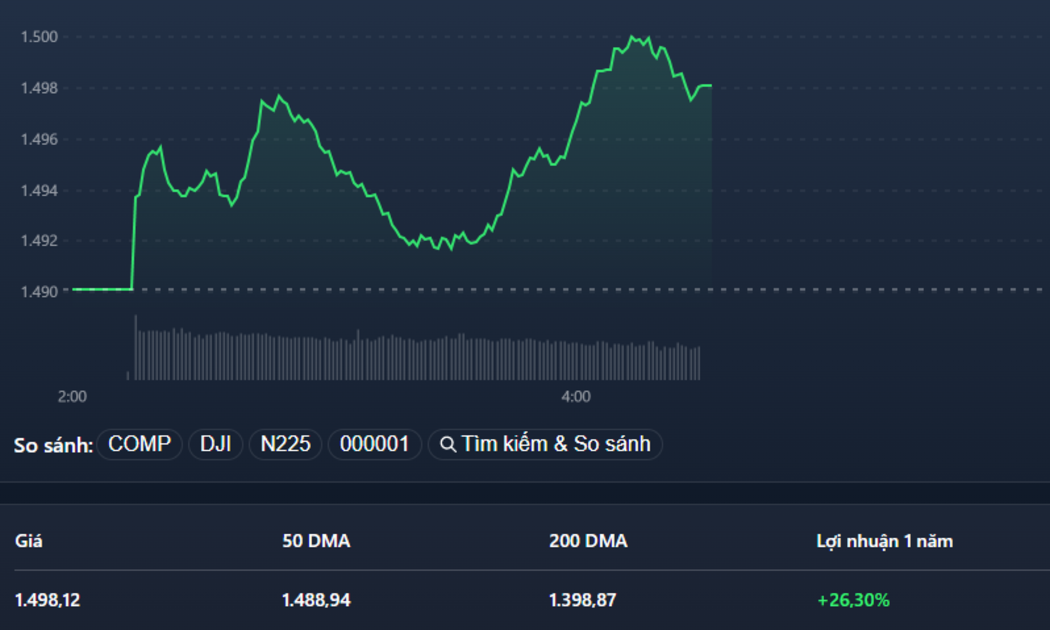Click the Lợi nhuận 1 năm header
Image resolution: width=1050 pixels, height=630 pixels.
tap(885, 541)
